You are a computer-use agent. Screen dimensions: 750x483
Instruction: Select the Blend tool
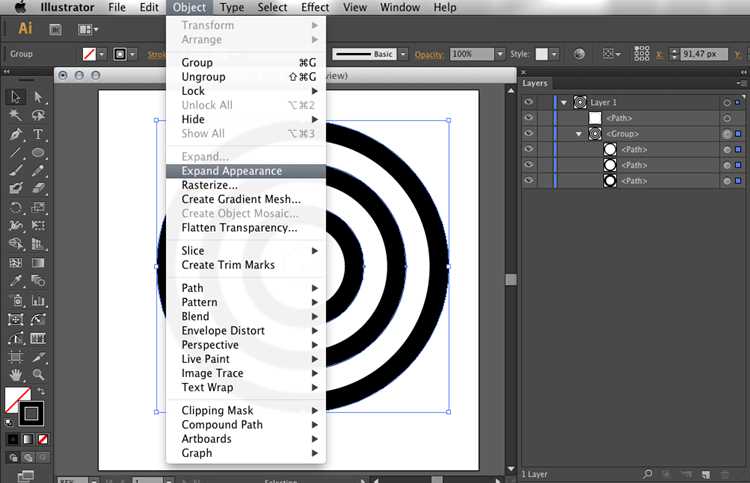38,281
